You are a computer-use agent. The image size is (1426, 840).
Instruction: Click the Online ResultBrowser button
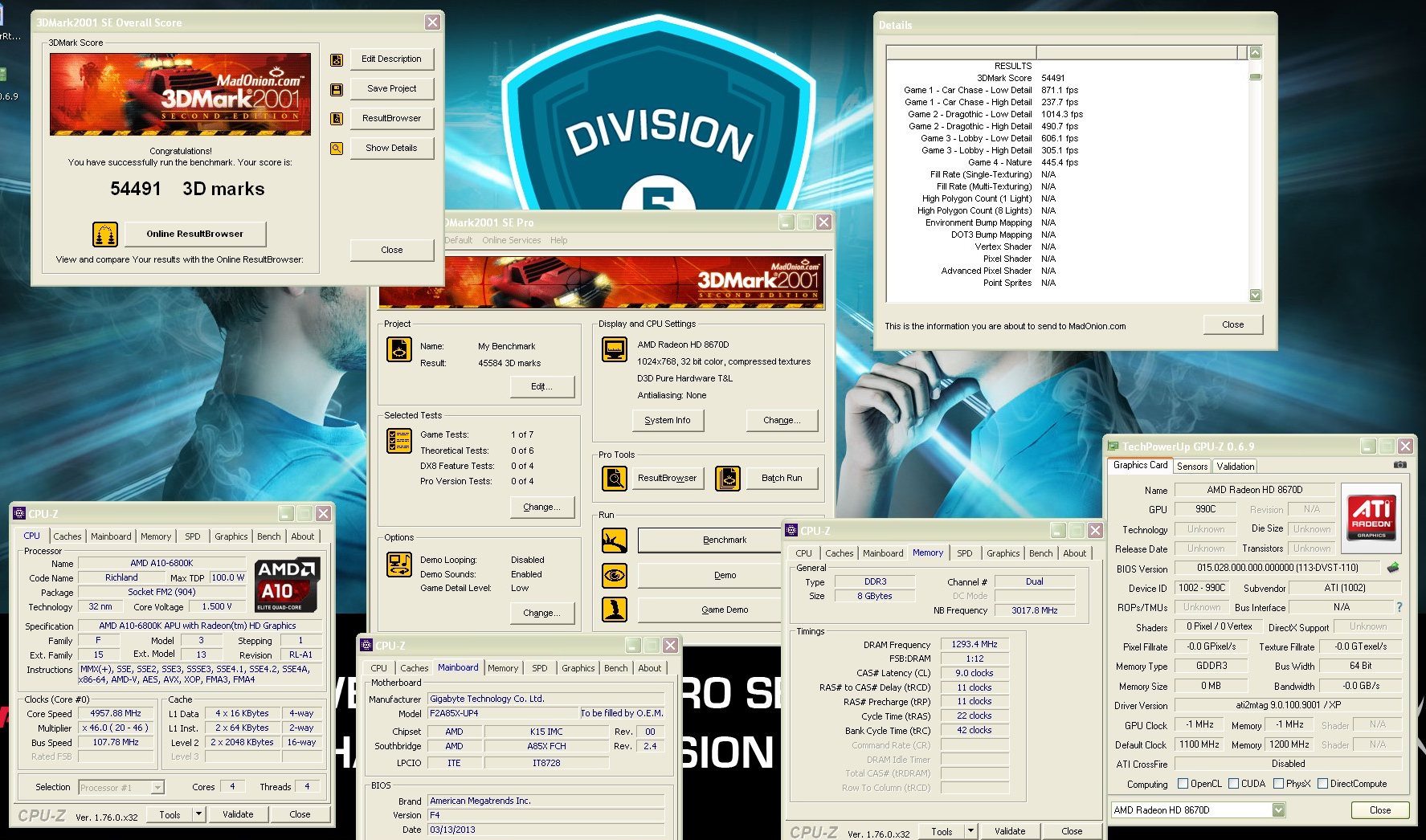194,234
